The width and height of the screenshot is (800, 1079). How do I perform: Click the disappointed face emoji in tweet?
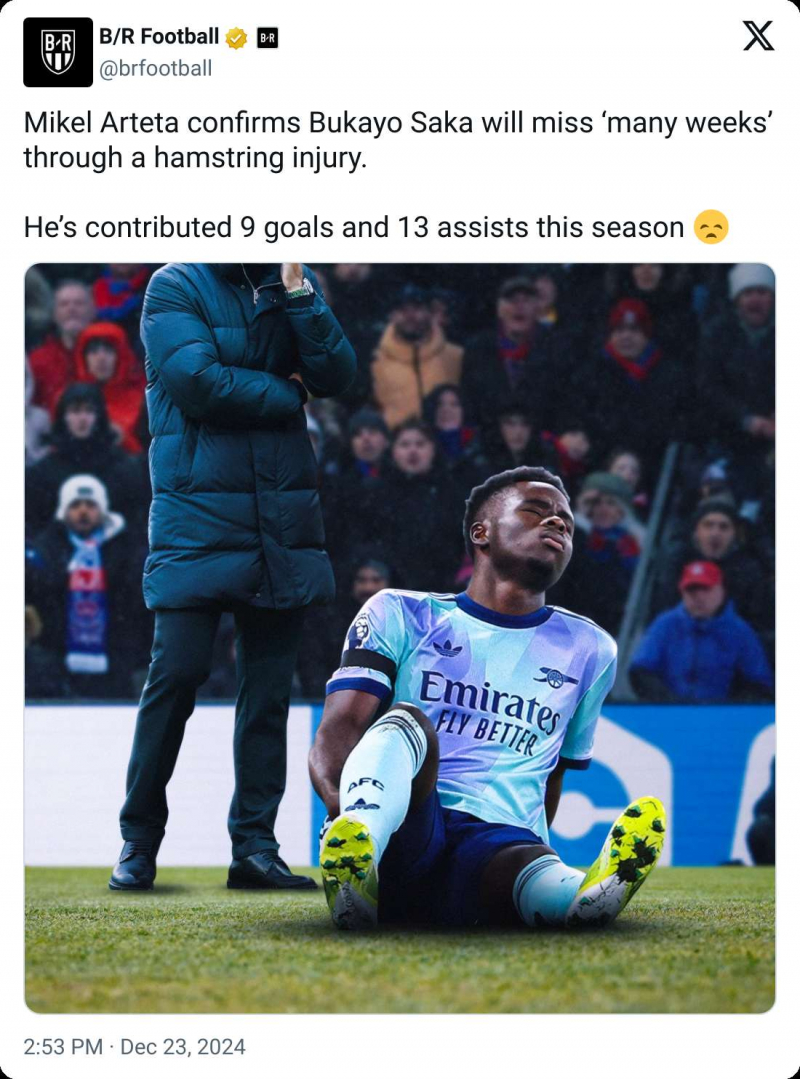tap(711, 228)
